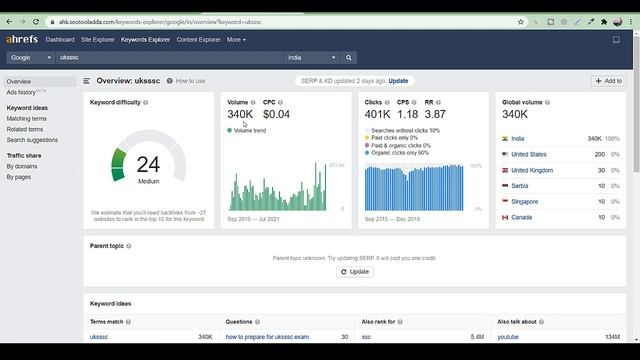Click the keyword search input field
This screenshot has height=360, width=640.
169,58
